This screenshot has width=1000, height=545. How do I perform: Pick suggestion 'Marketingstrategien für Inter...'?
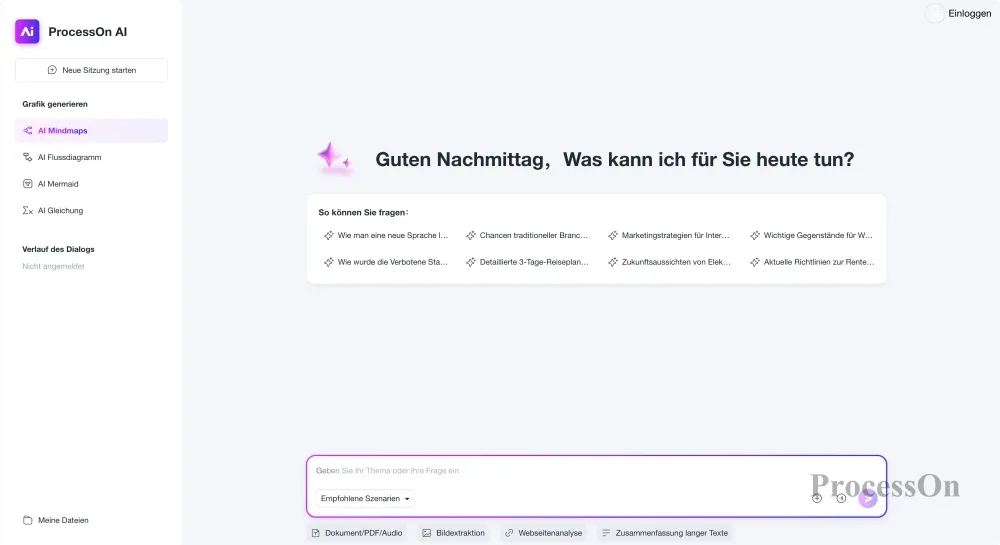669,235
